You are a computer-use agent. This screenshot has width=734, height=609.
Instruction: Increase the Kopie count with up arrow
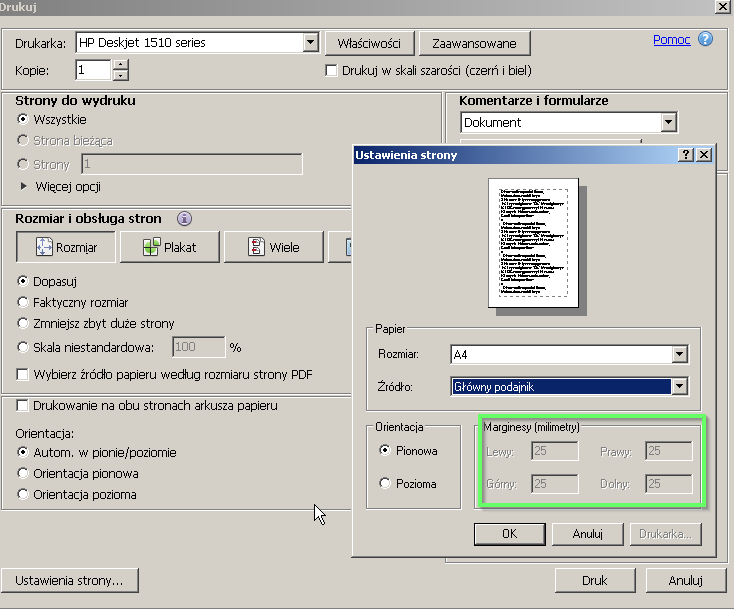click(121, 65)
